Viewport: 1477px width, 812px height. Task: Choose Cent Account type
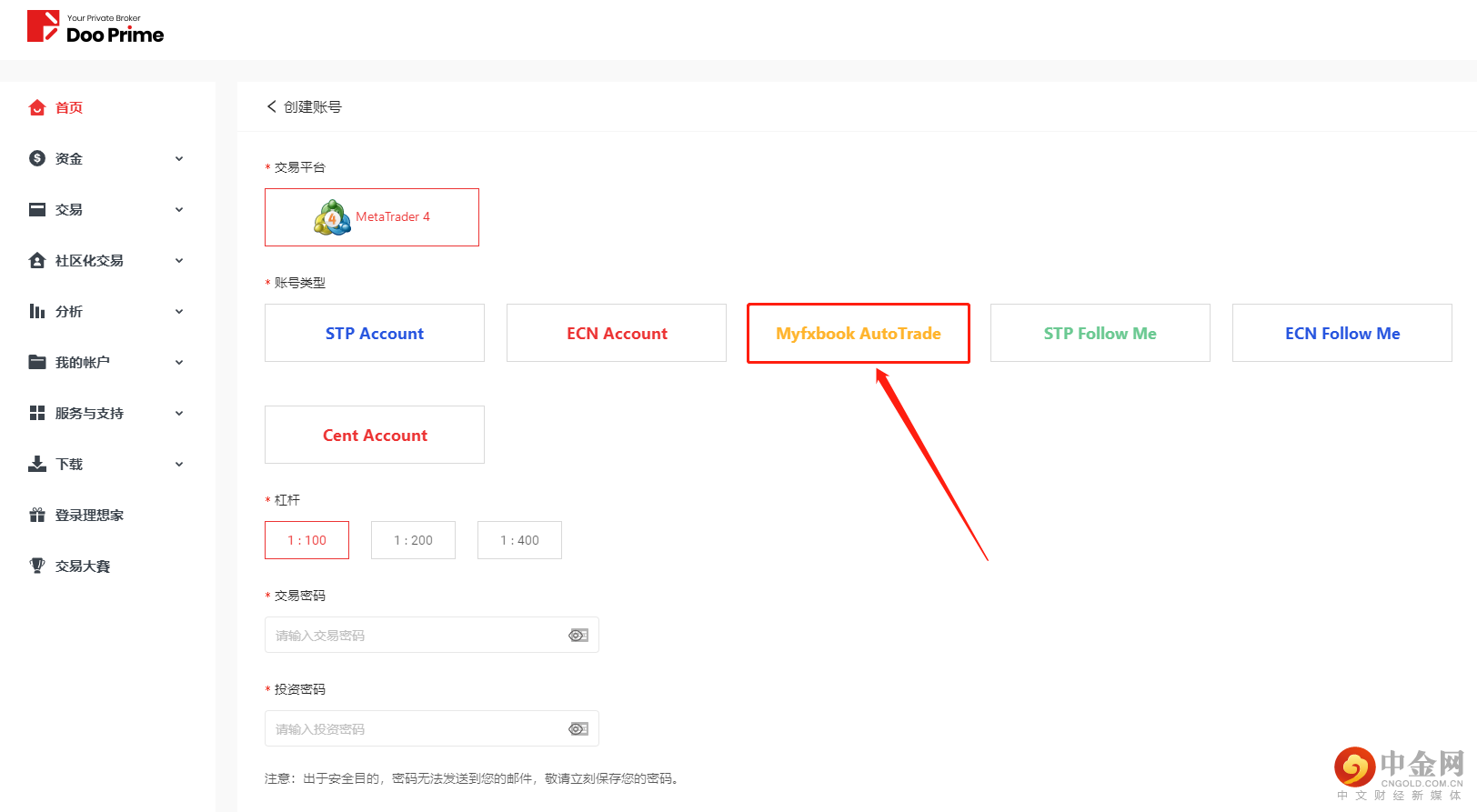375,435
